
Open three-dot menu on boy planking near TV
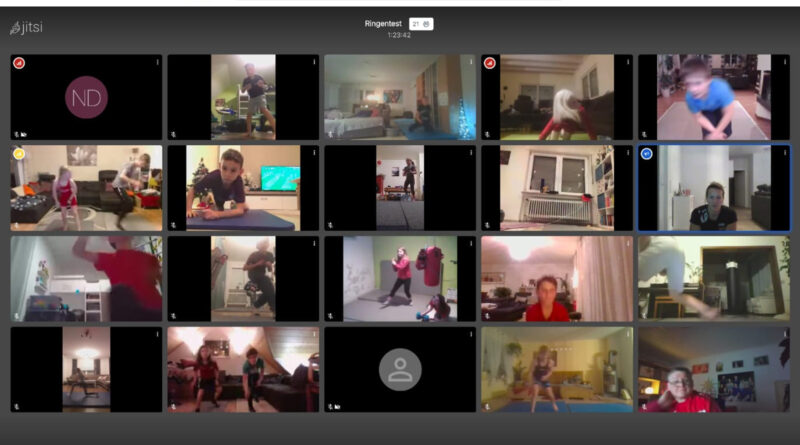(x=314, y=153)
